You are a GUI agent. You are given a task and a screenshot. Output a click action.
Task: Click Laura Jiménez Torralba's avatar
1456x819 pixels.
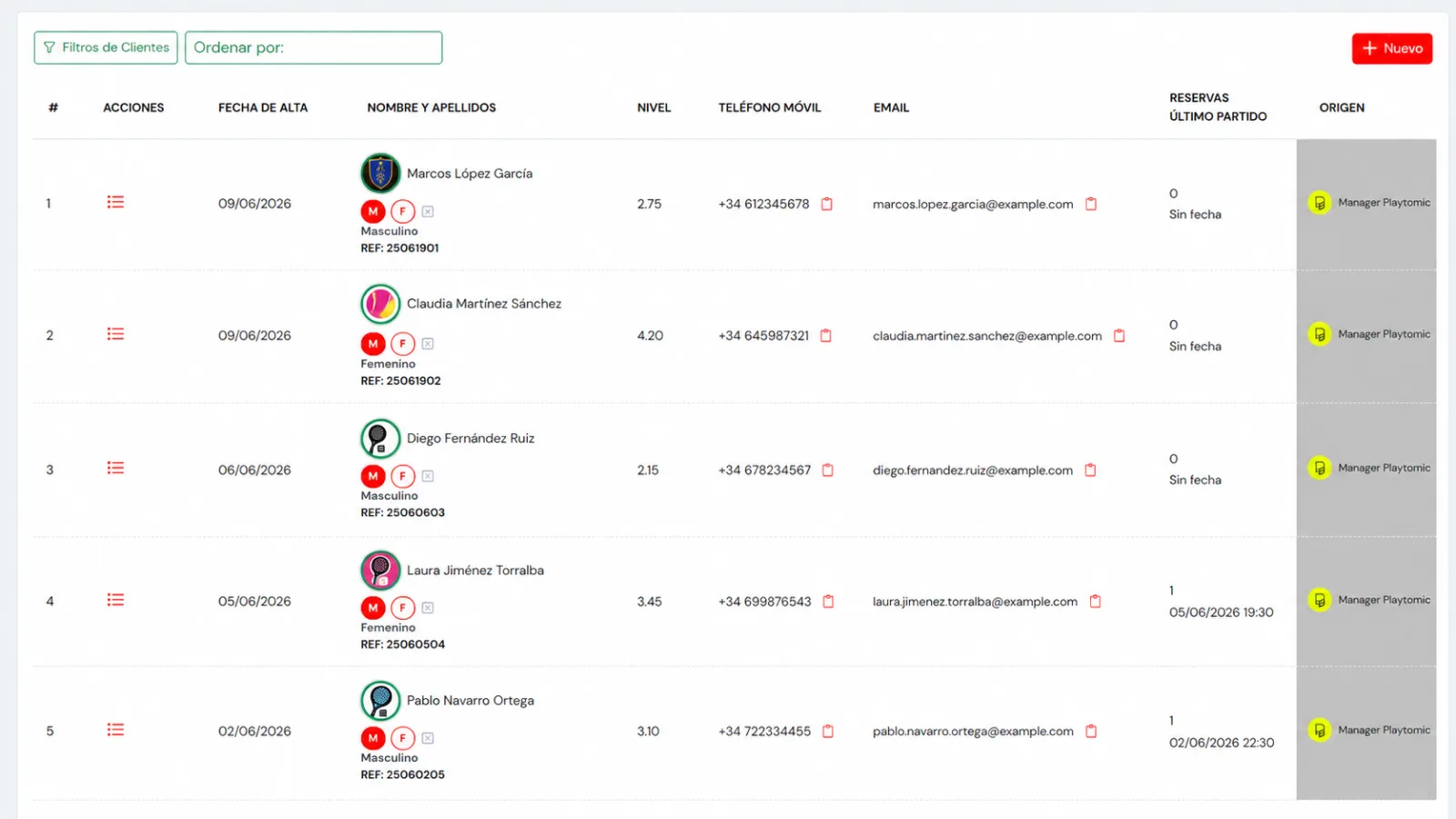coord(380,571)
